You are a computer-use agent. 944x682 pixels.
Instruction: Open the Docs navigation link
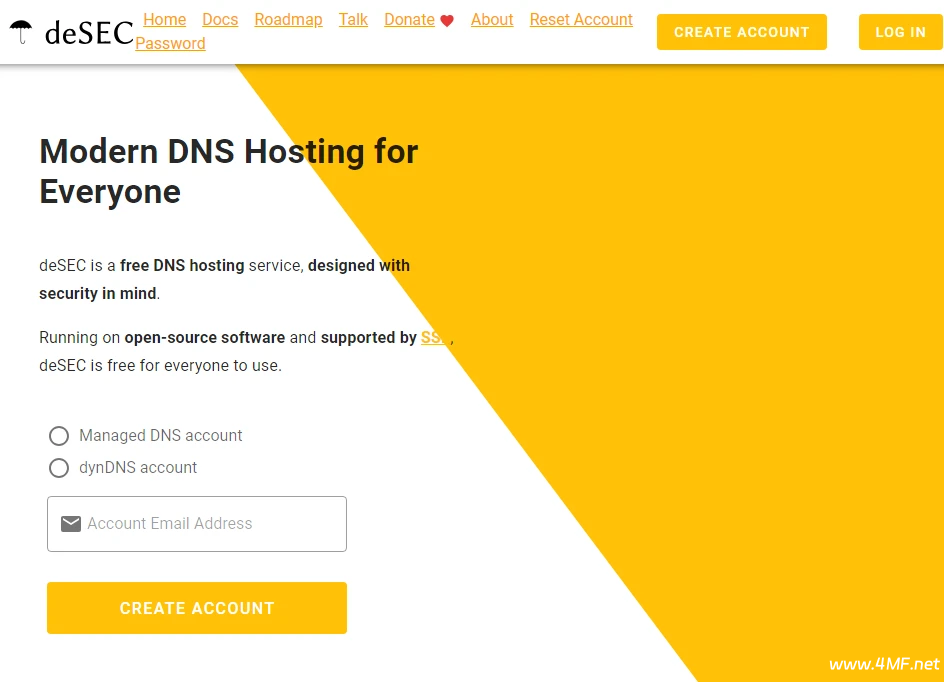[220, 19]
